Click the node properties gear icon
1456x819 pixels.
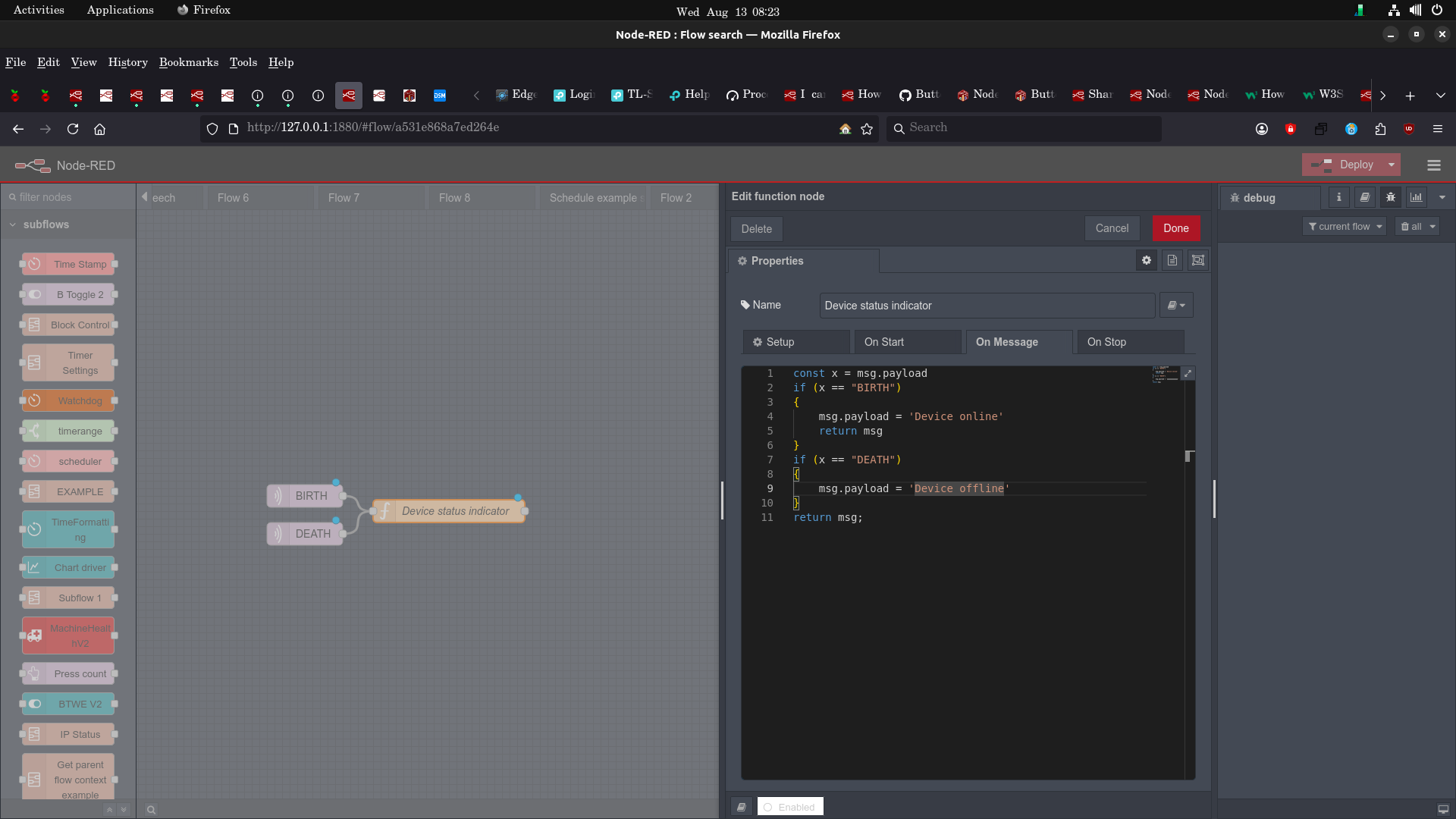point(1147,261)
